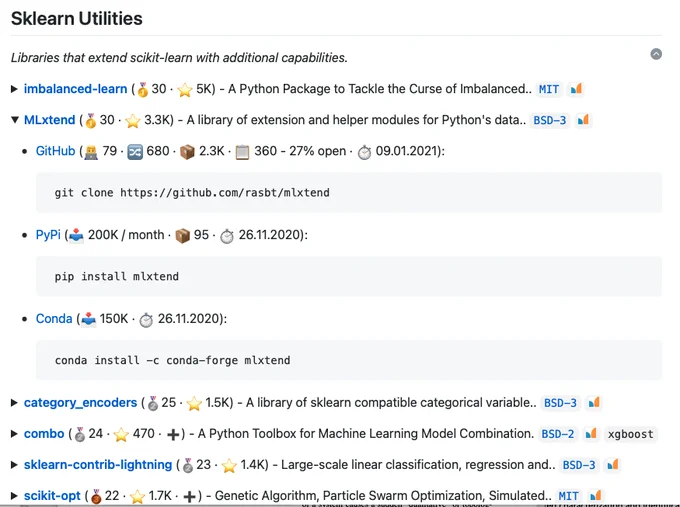Click forks icon next to 680
Screen dimensions: 680x507
[135, 152]
